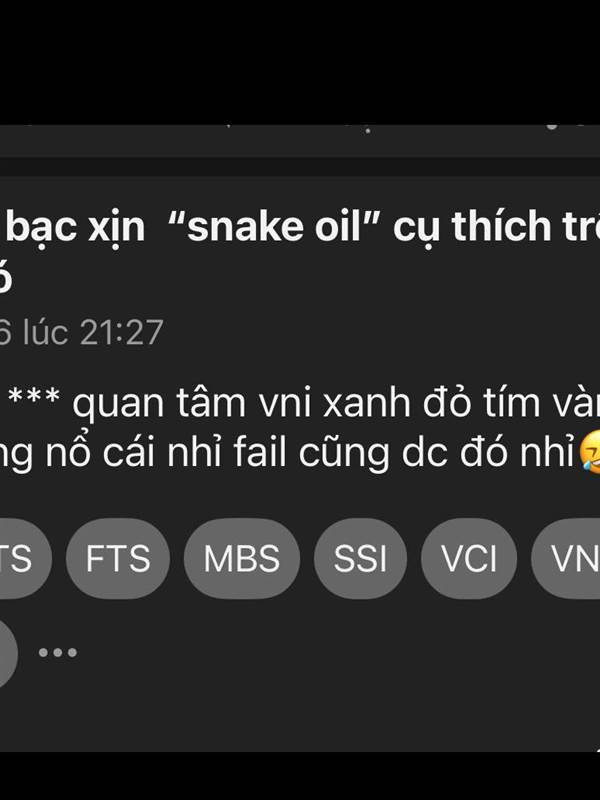600x800 pixels.
Task: Tap the partially visible gray circle button
Action: 8,653
